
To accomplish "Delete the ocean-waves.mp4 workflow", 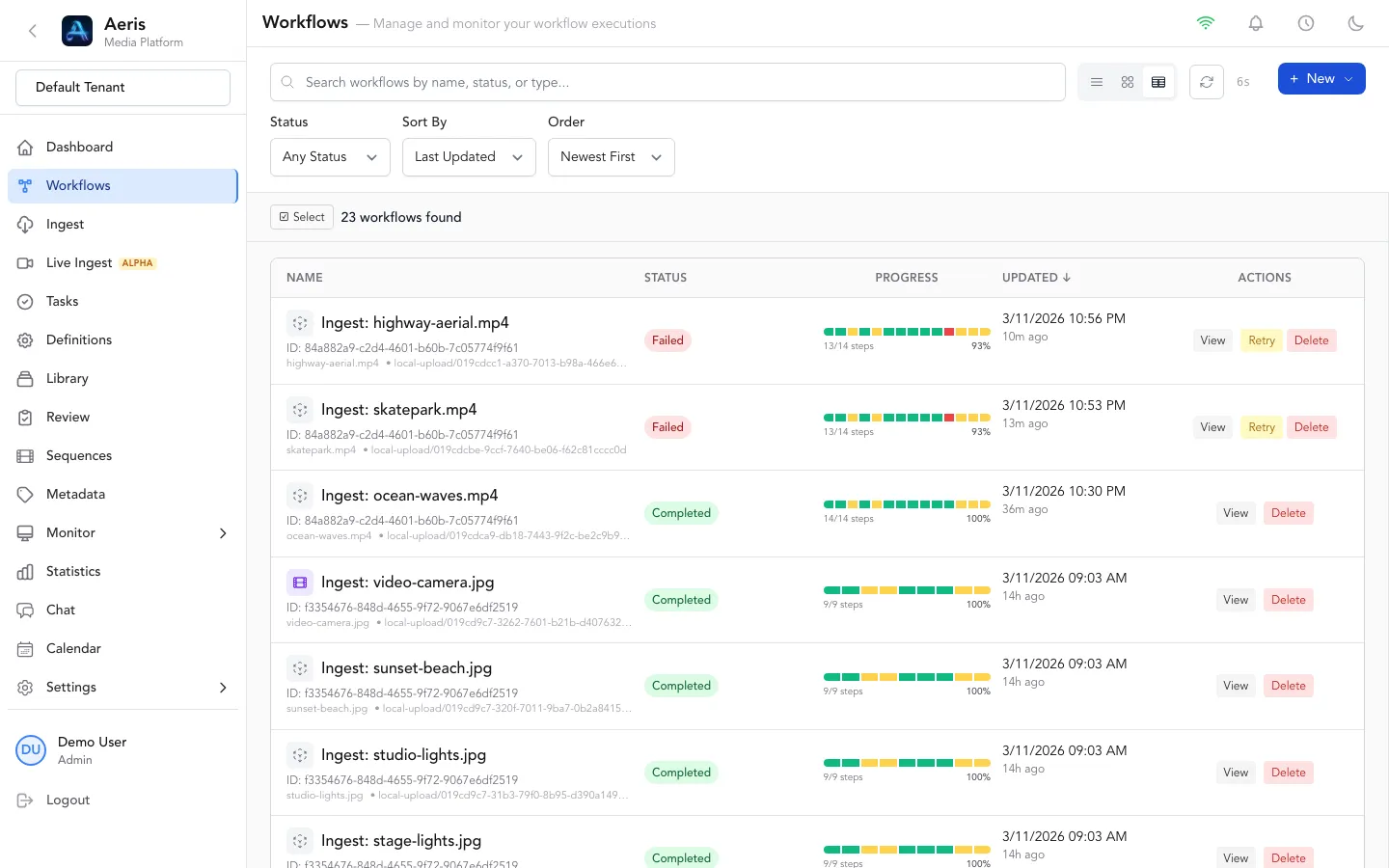I will [x=1289, y=513].
